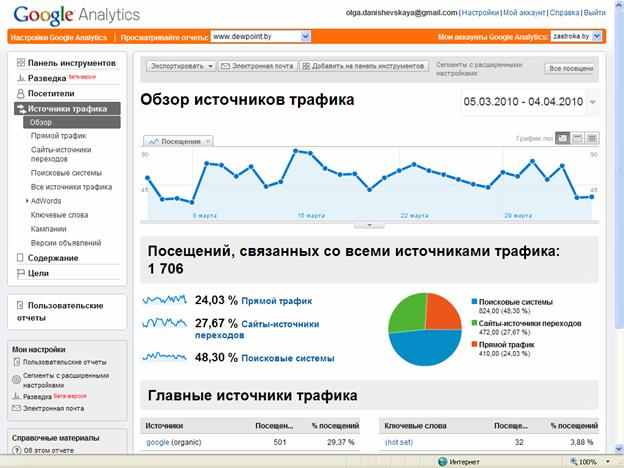Open the Версии объявлений sidebar item
Screen dimensions: 624x468
[x=66, y=243]
